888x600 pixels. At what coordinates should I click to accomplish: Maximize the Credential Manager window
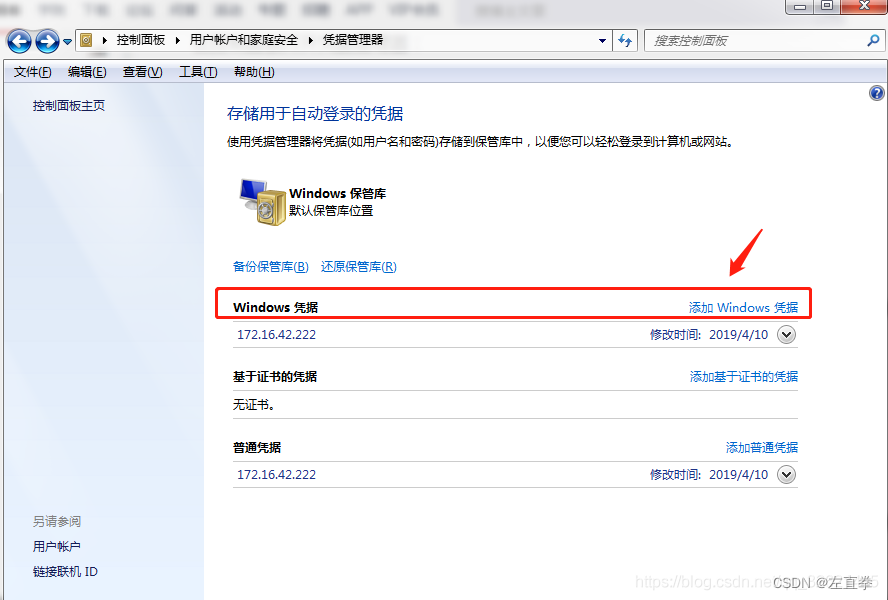(827, 6)
